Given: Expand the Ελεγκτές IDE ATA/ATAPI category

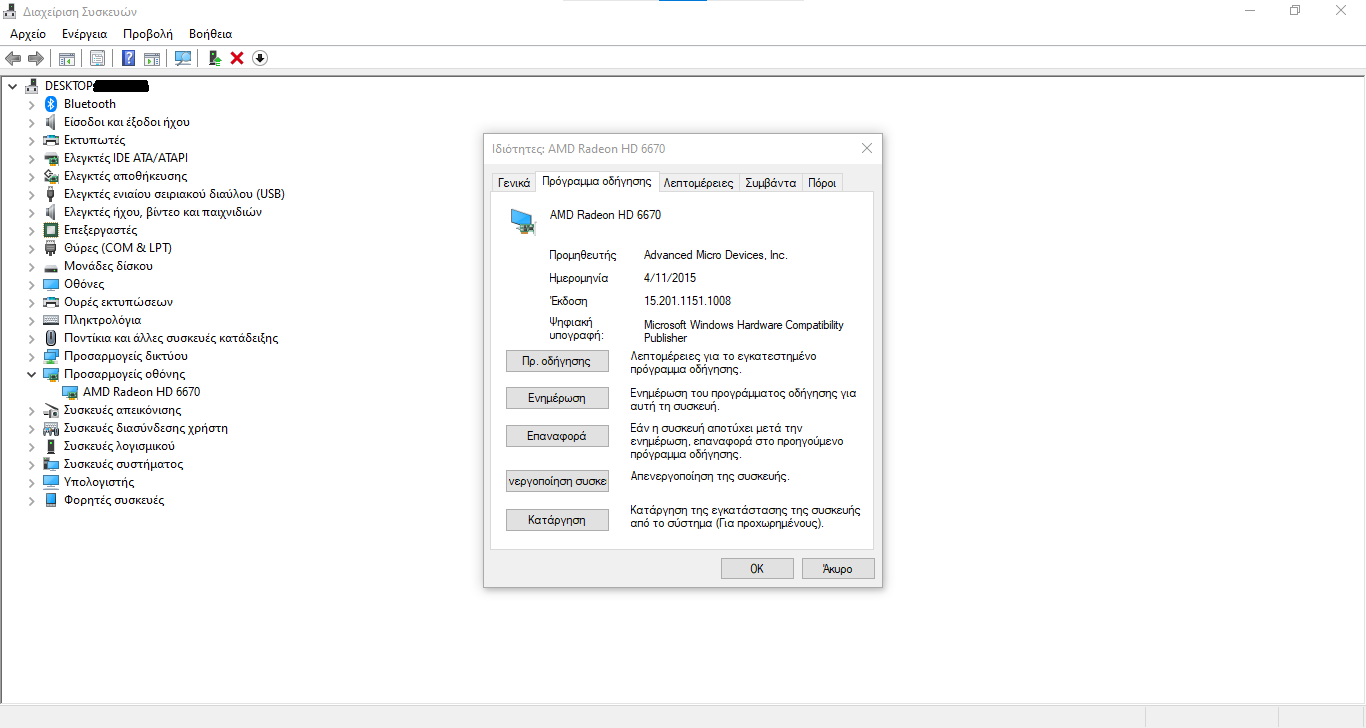Looking at the screenshot, I should click(x=31, y=158).
